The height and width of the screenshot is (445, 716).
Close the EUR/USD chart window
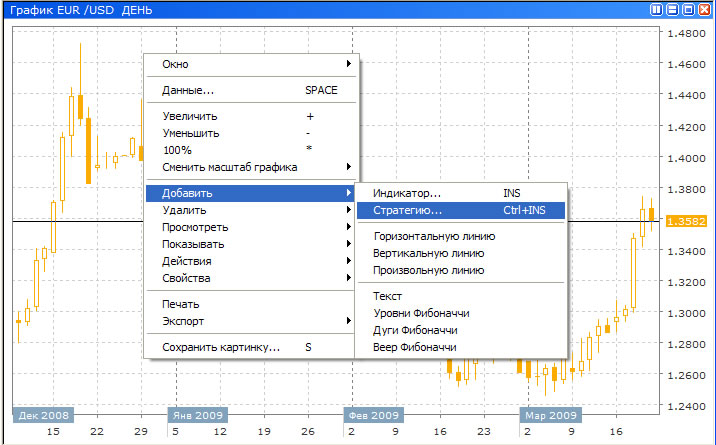coord(703,9)
